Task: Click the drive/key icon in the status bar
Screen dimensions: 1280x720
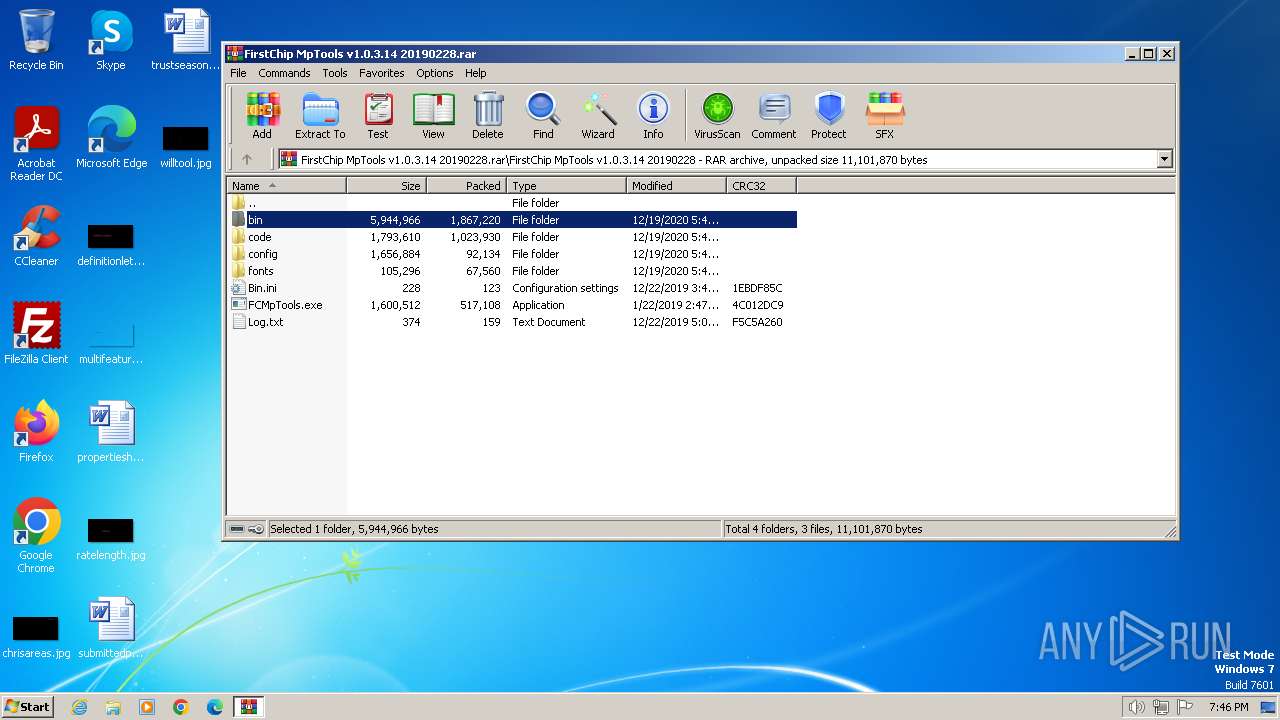Action: pyautogui.click(x=246, y=529)
